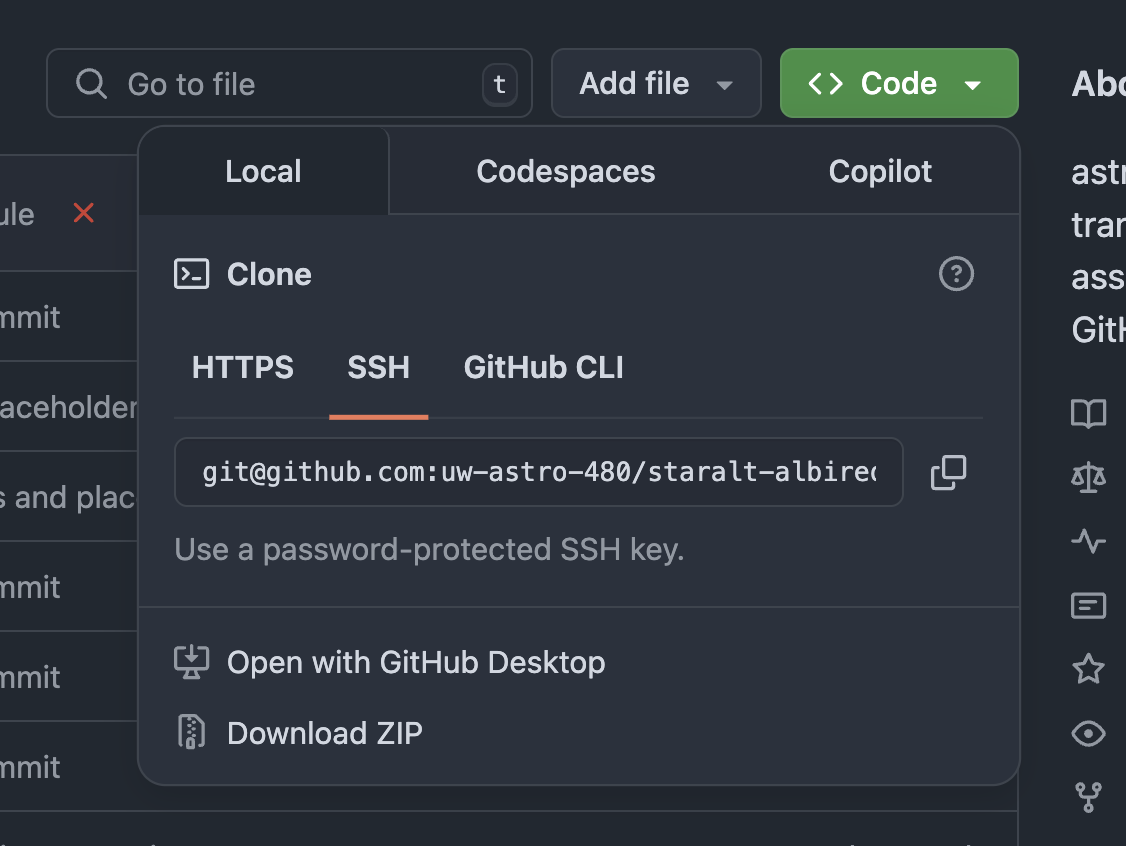Open the clone help question mark
The image size is (1126, 846).
tap(956, 274)
